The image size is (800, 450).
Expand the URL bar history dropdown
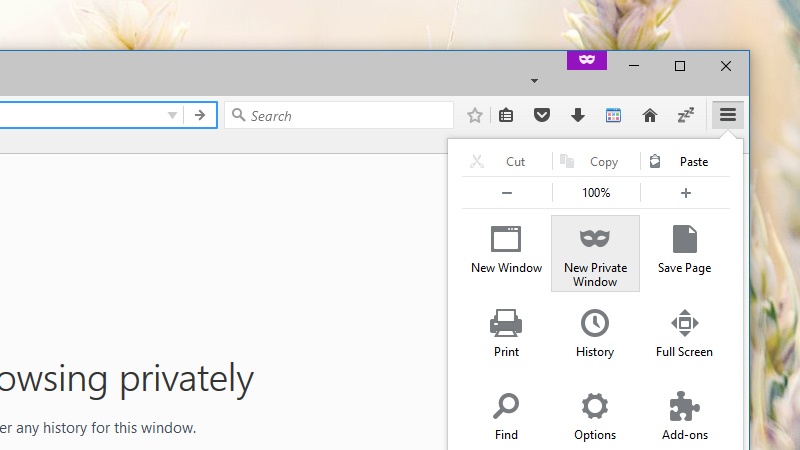[172, 115]
